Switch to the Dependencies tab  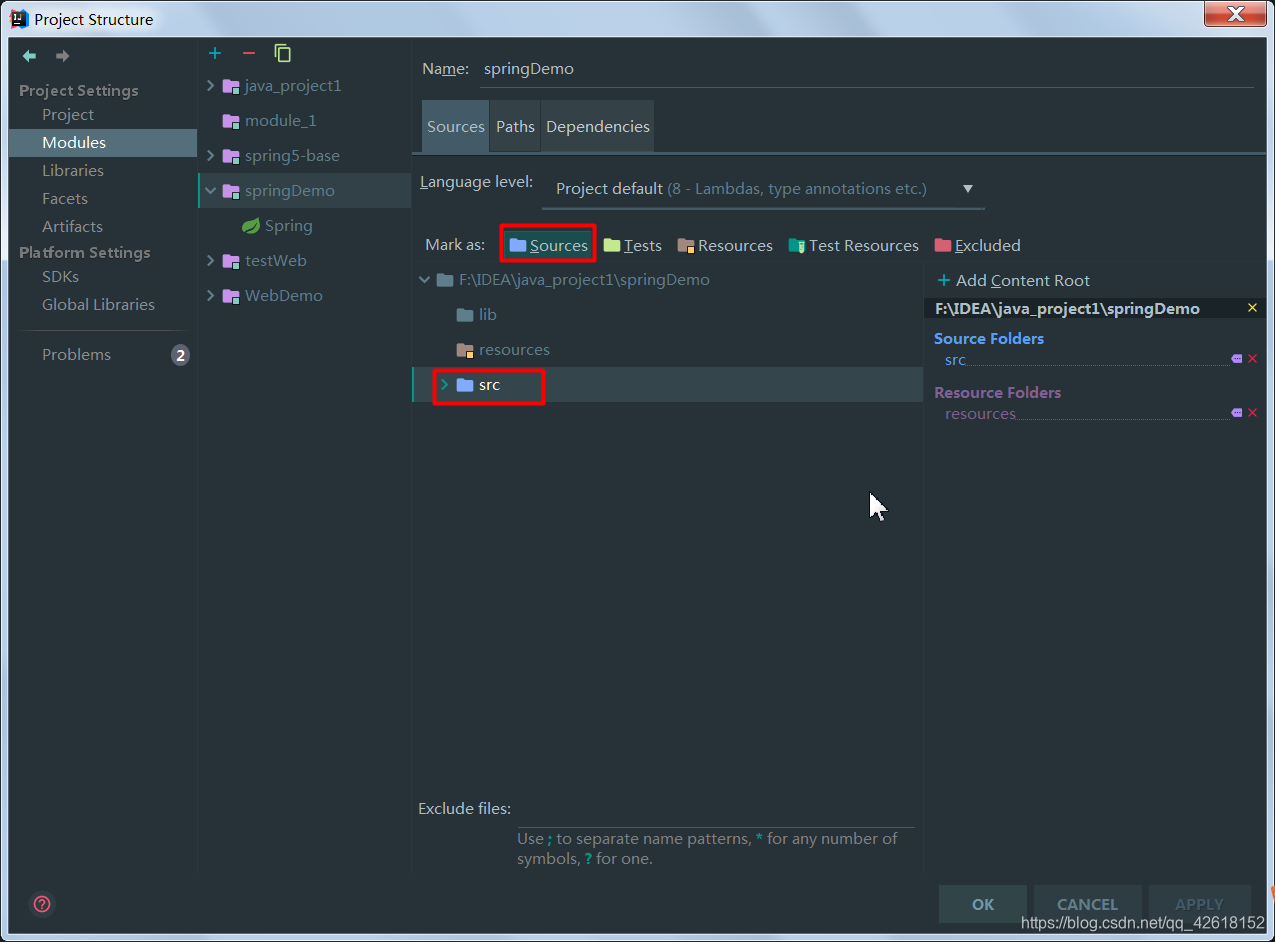tap(598, 127)
